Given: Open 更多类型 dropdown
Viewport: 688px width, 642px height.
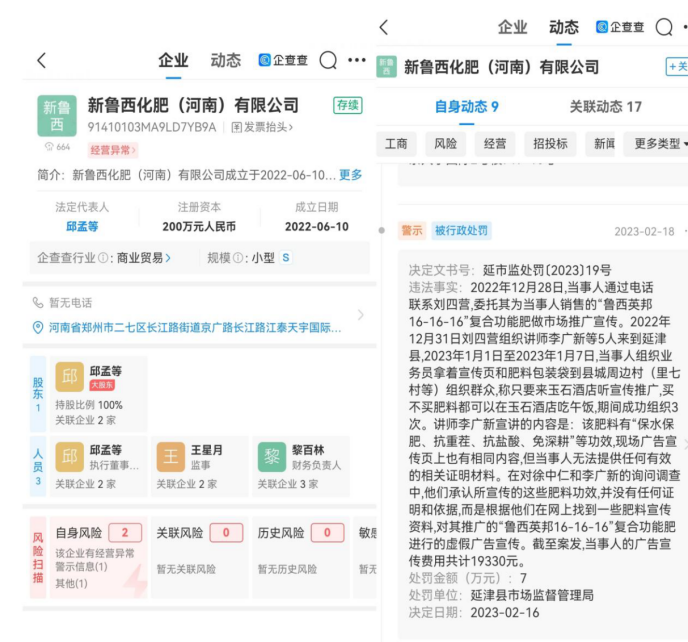Looking at the screenshot, I should coord(658,144).
